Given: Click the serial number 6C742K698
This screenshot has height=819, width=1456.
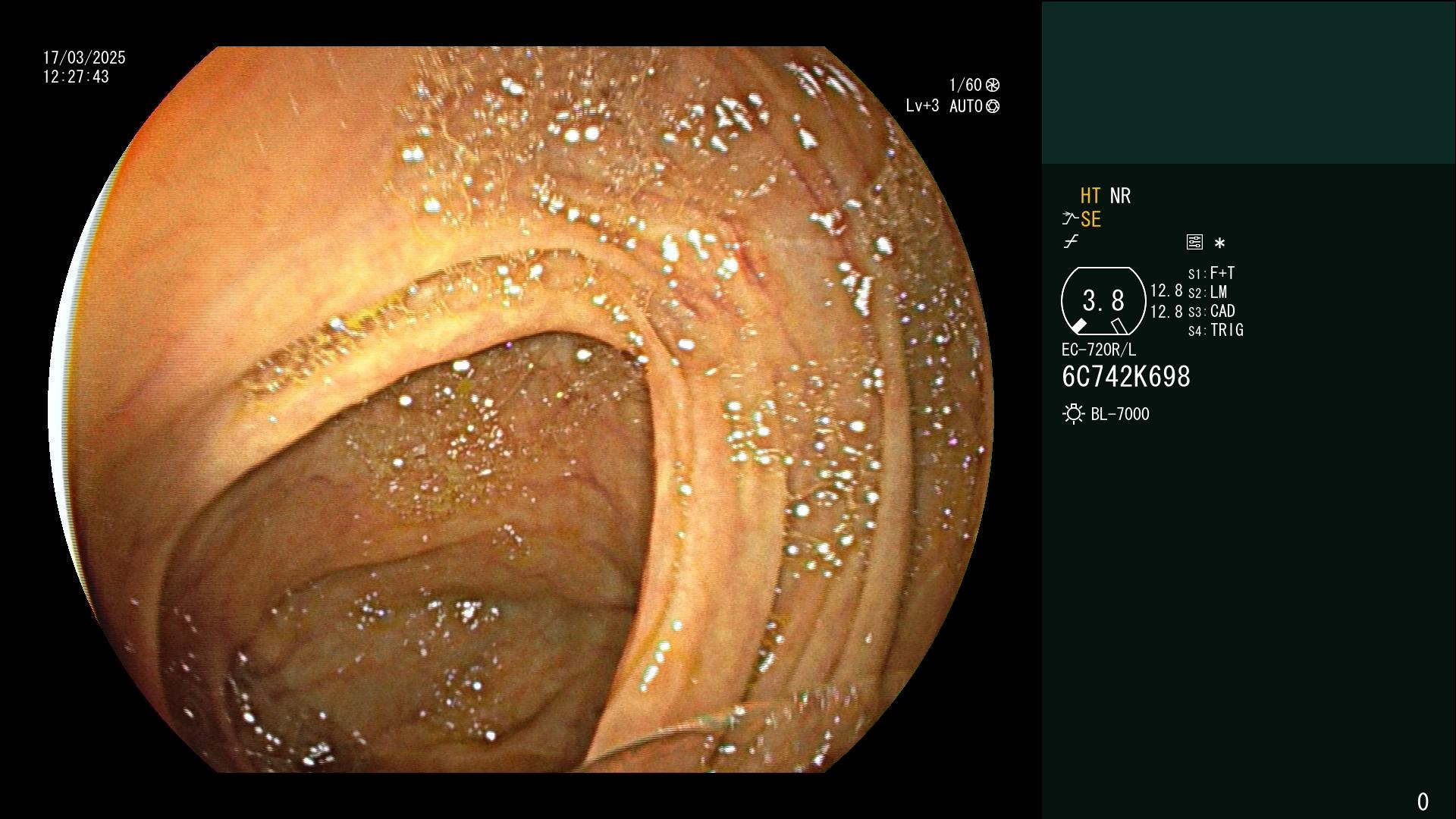Looking at the screenshot, I should click(1126, 377).
